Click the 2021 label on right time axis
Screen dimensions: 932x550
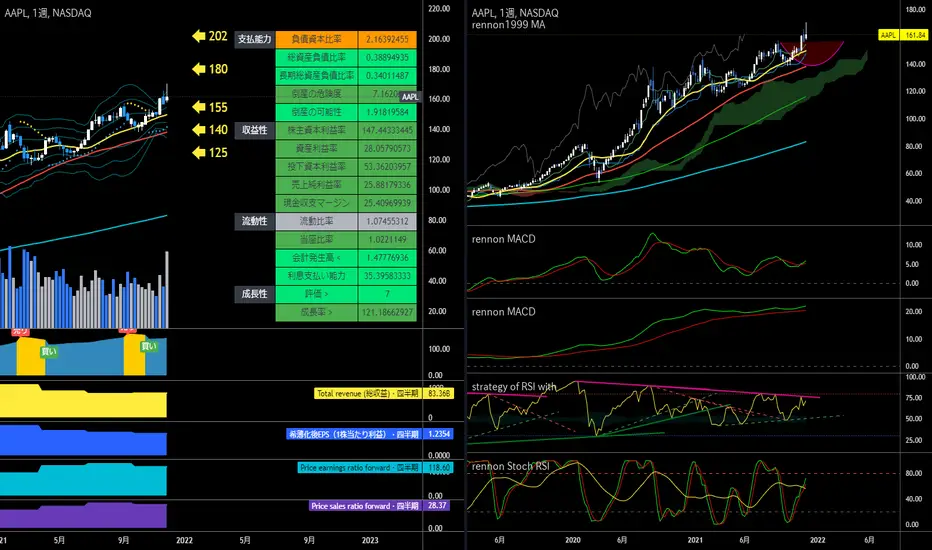(695, 540)
